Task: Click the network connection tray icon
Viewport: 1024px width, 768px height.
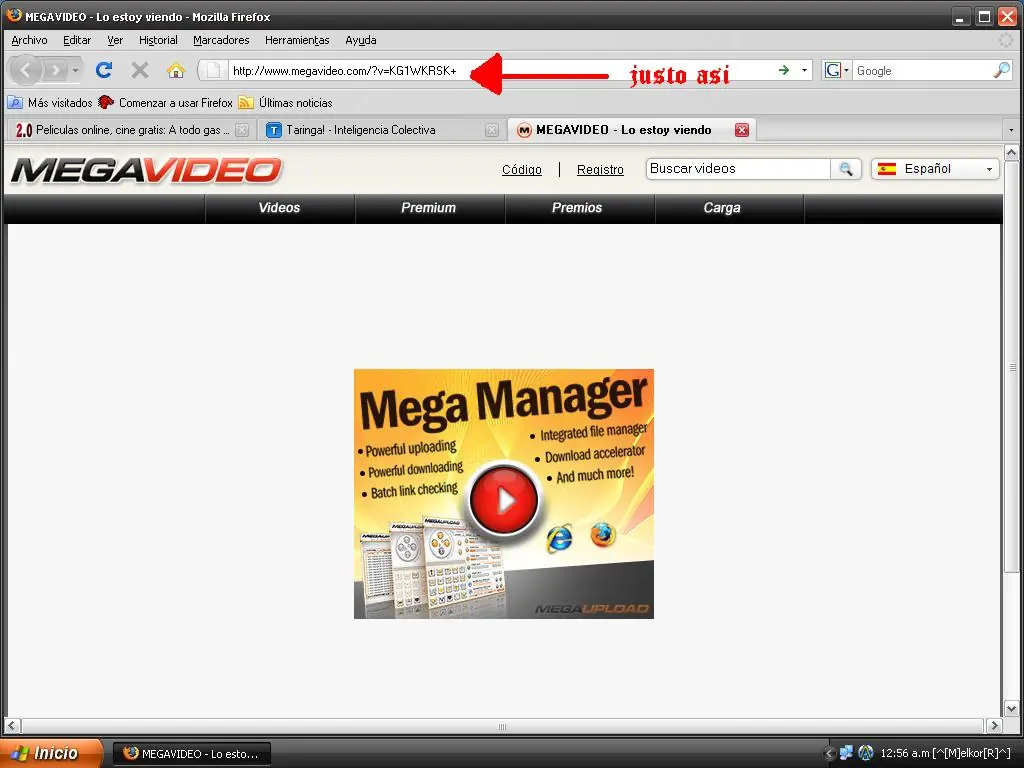Action: pos(846,753)
